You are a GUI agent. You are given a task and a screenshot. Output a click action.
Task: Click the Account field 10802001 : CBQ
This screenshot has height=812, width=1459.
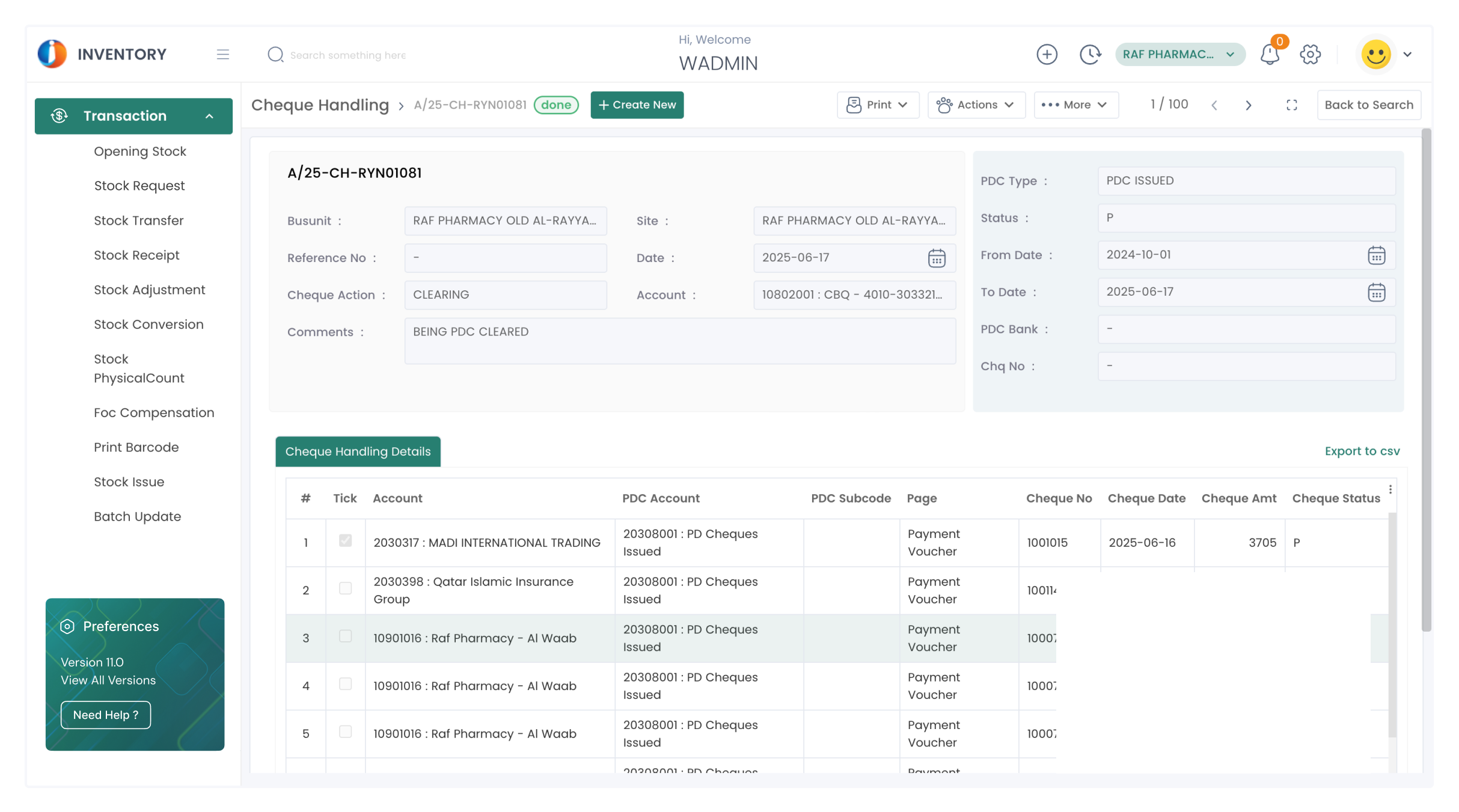click(854, 295)
